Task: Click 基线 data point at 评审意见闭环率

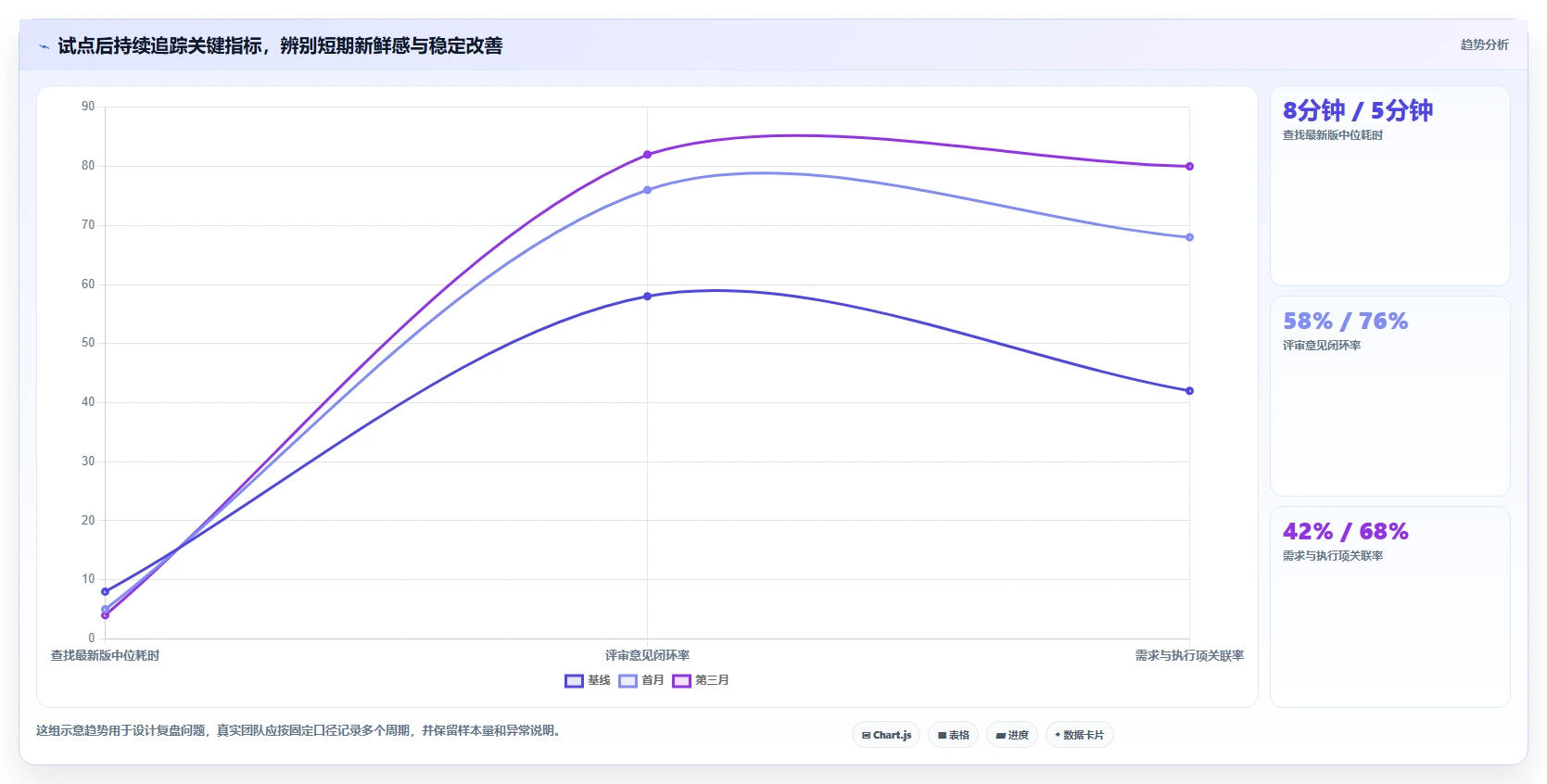Action: pyautogui.click(x=647, y=297)
